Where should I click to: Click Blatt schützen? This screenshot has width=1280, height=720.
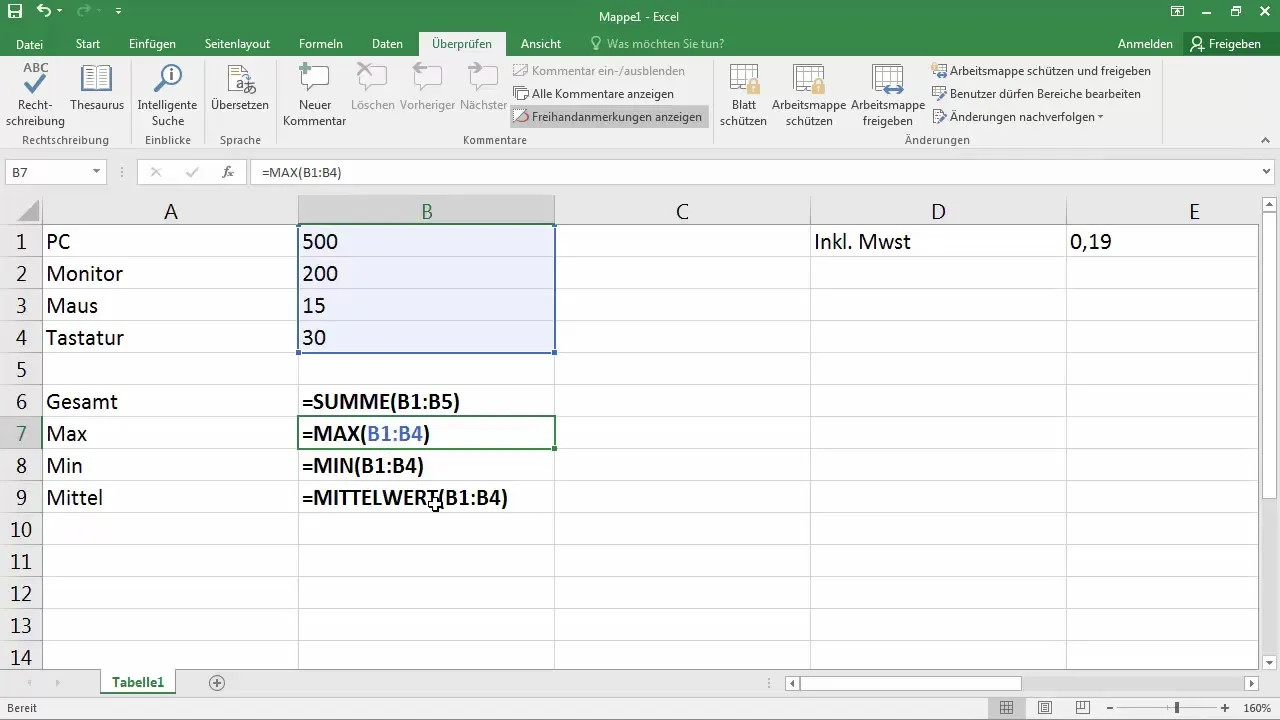[743, 95]
